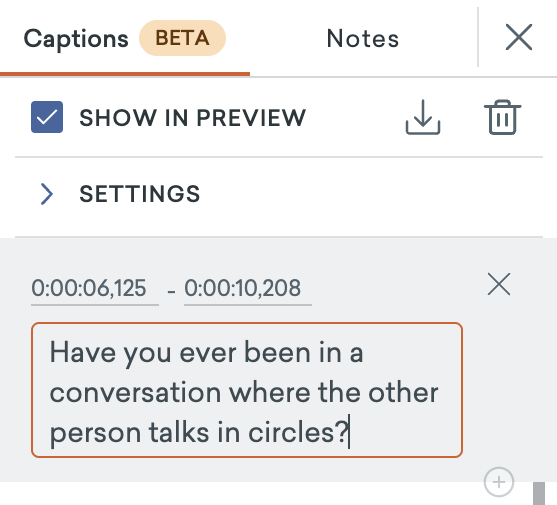Click the SETTINGS section heading
The height and width of the screenshot is (505, 557).
tap(140, 194)
